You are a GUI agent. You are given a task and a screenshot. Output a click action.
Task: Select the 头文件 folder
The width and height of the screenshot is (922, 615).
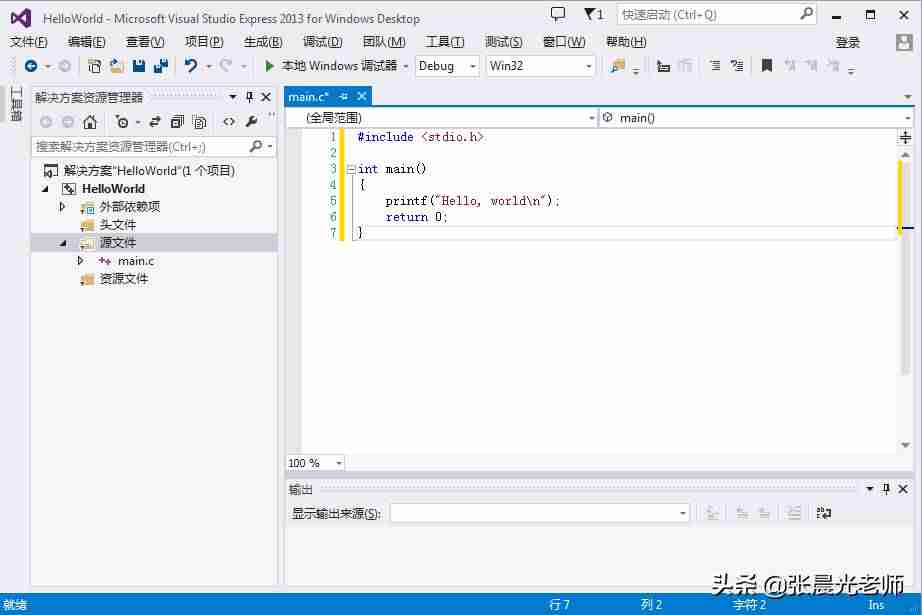[118, 225]
